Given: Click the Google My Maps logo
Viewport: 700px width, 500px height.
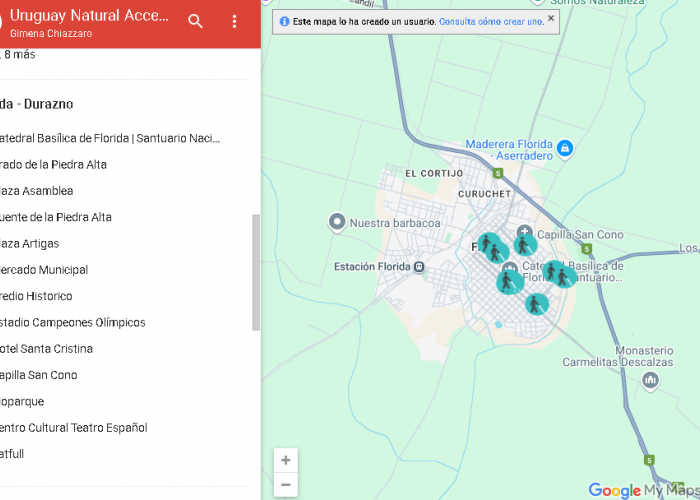Looking at the screenshot, I should (638, 490).
